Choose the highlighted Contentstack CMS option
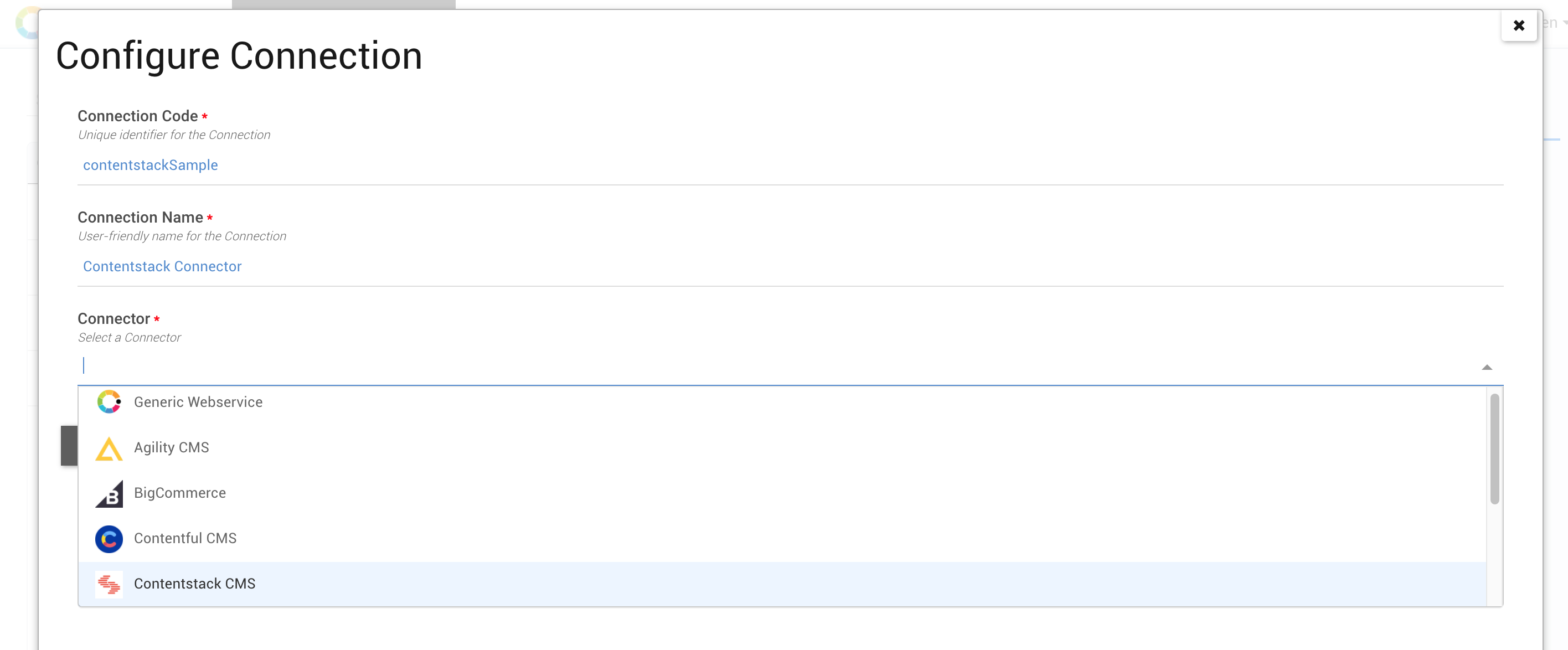1568x650 pixels. (x=195, y=584)
